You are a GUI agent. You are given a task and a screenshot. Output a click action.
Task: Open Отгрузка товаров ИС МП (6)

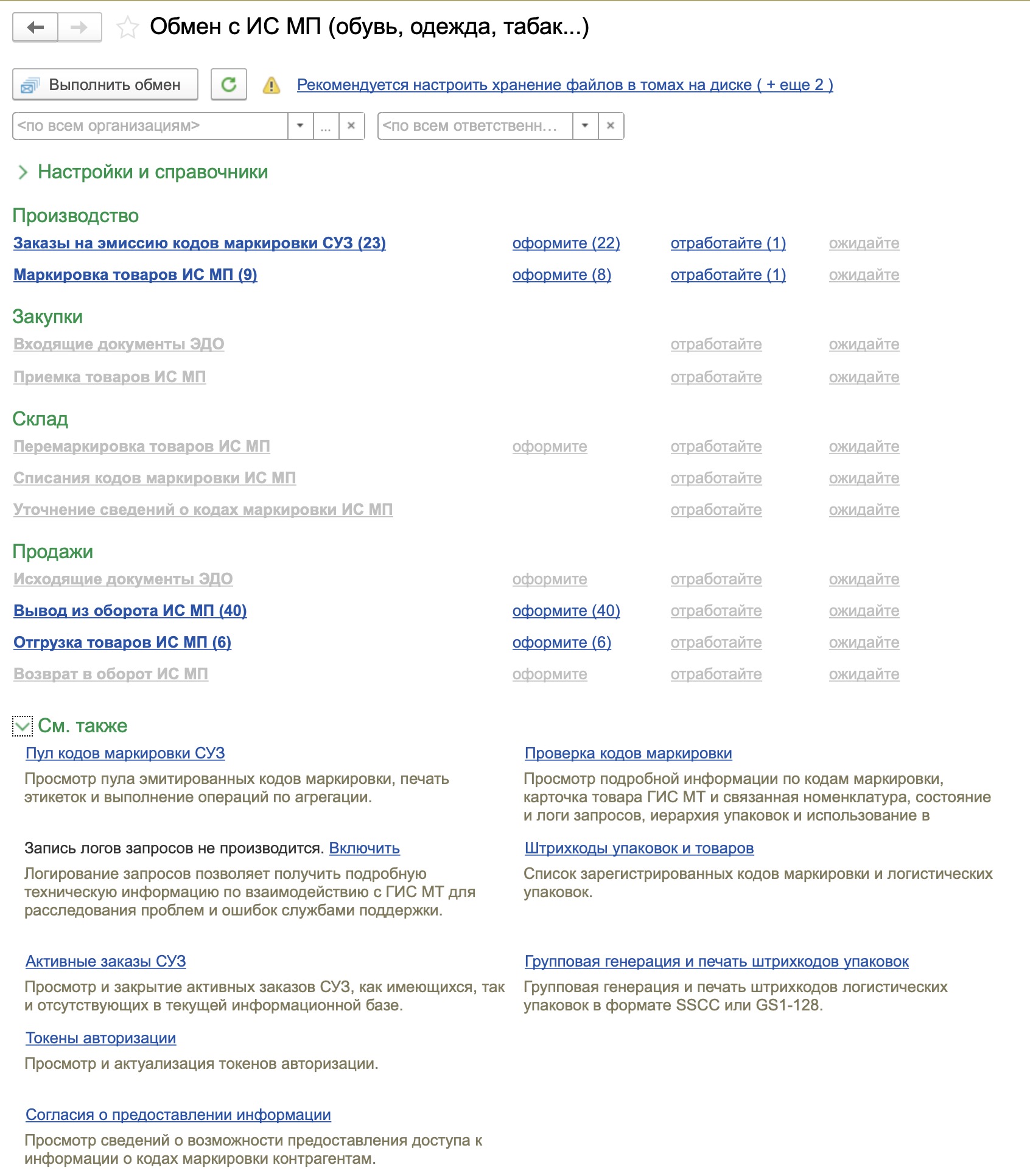point(122,643)
